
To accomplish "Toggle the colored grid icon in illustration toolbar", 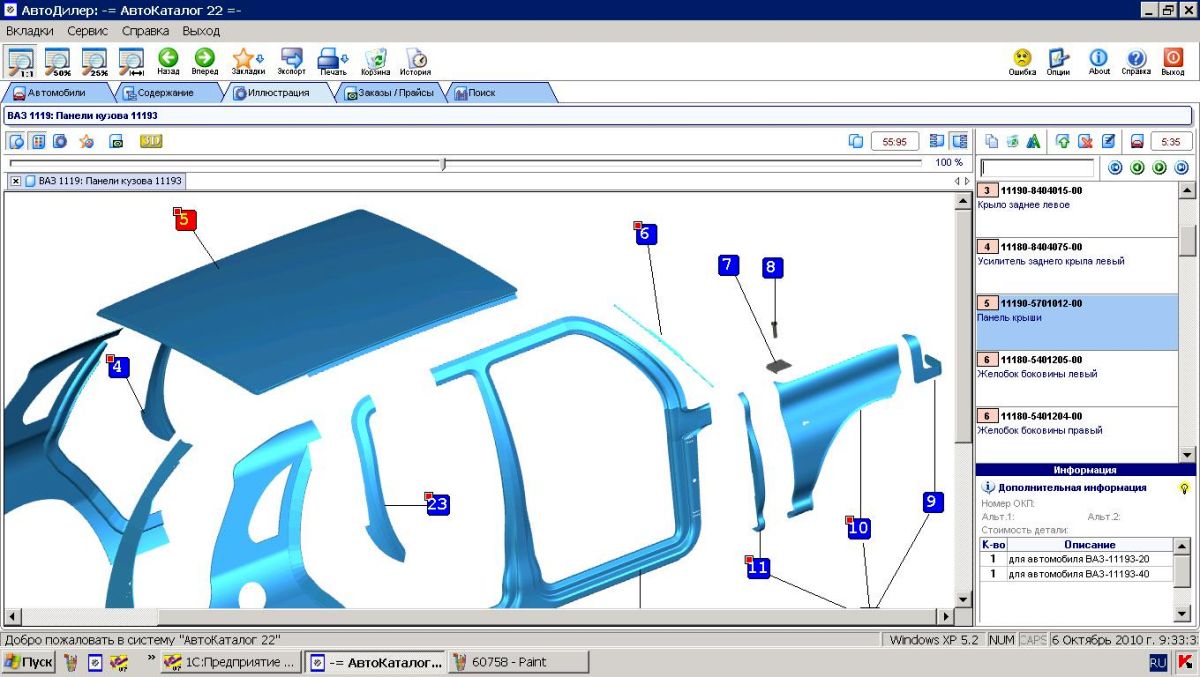I will 38,141.
